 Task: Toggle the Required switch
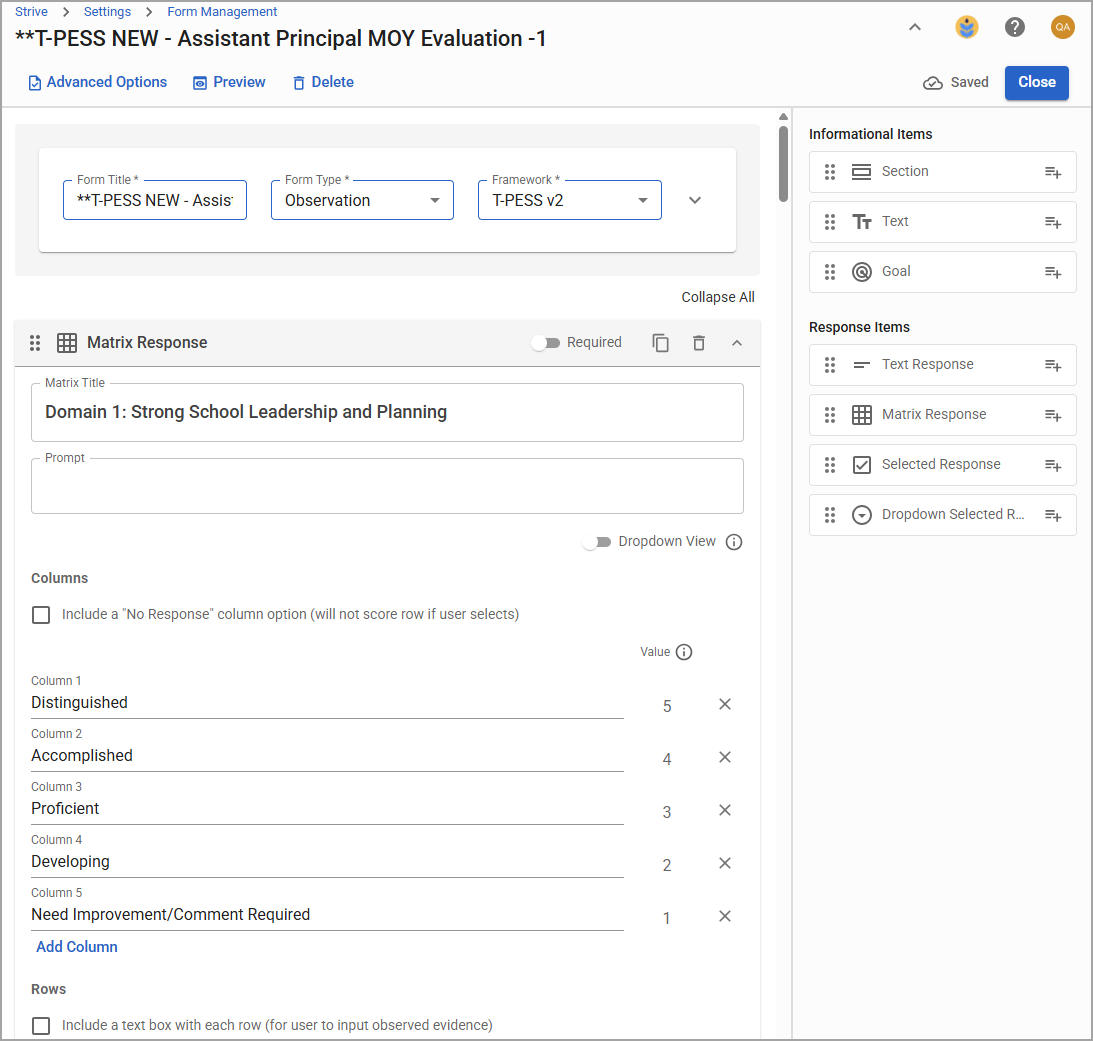[545, 343]
